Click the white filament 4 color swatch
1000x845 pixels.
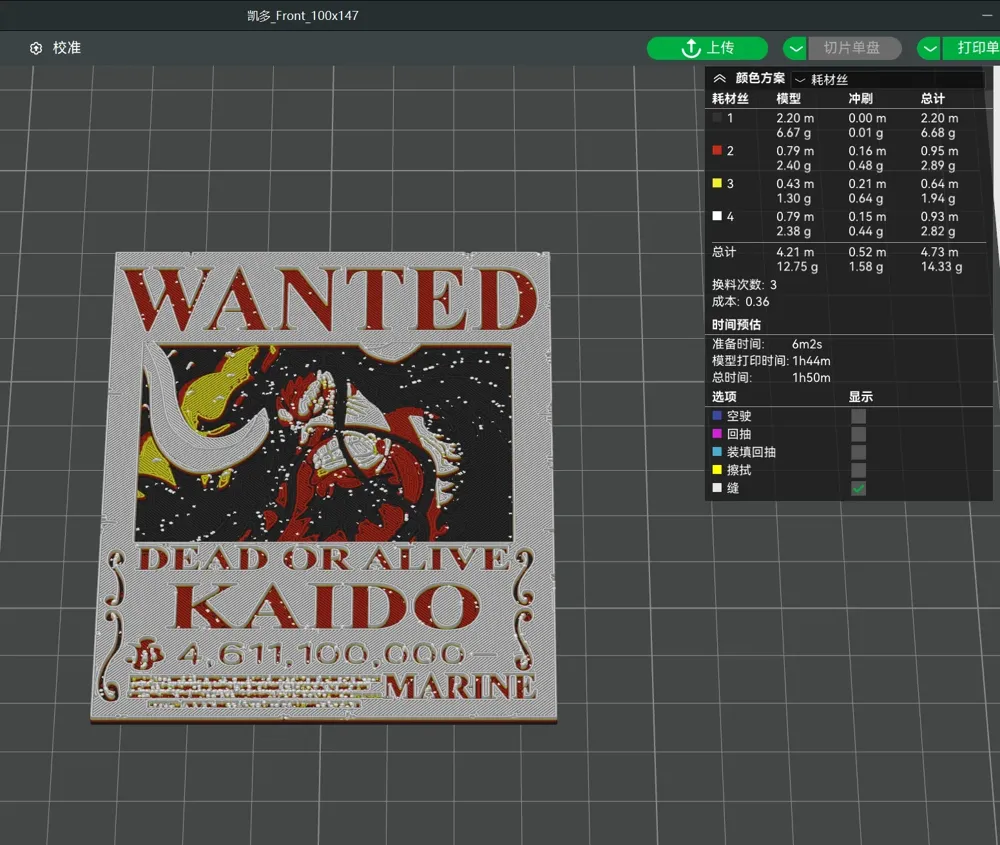[x=717, y=217]
